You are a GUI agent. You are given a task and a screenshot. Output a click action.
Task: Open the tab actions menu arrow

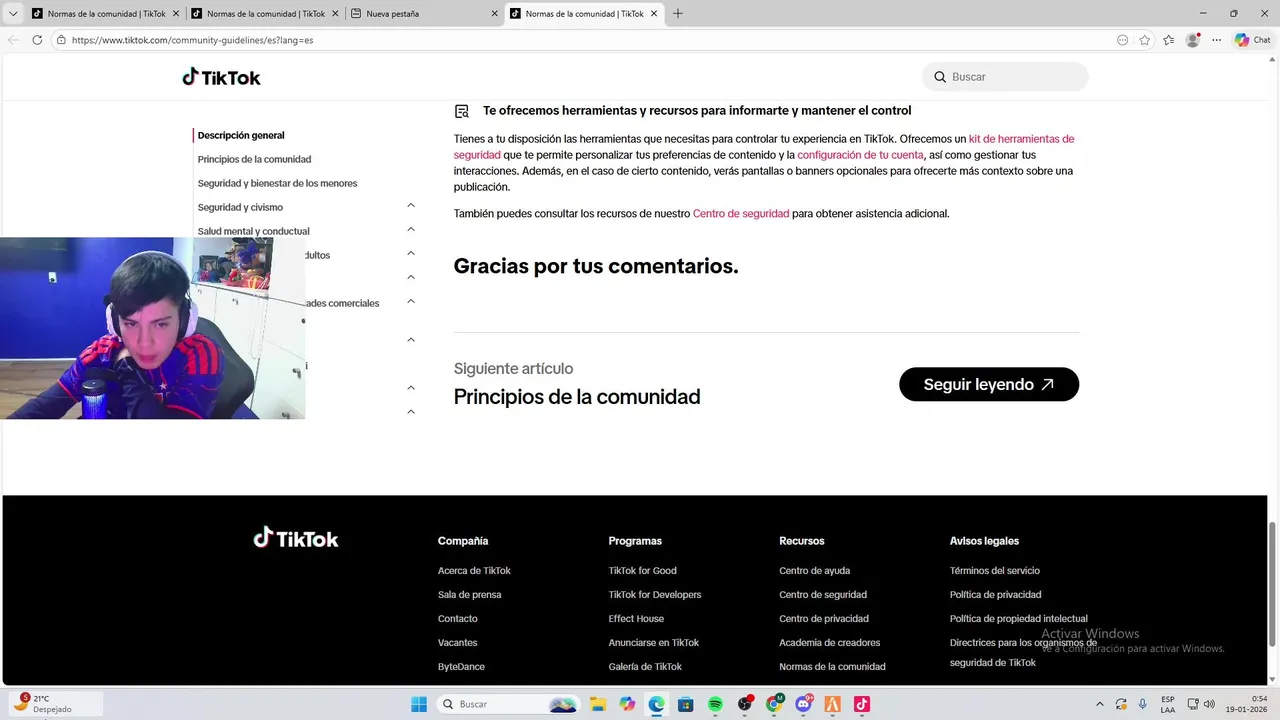tap(14, 14)
